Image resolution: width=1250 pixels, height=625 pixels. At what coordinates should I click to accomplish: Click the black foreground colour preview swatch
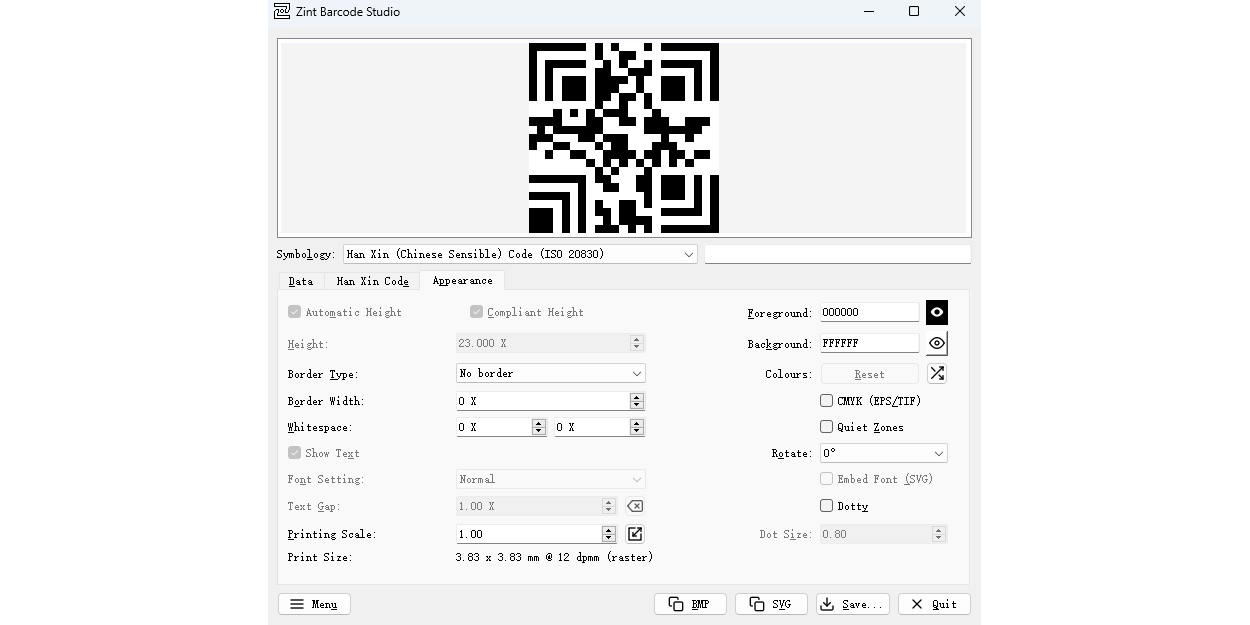[x=935, y=312]
